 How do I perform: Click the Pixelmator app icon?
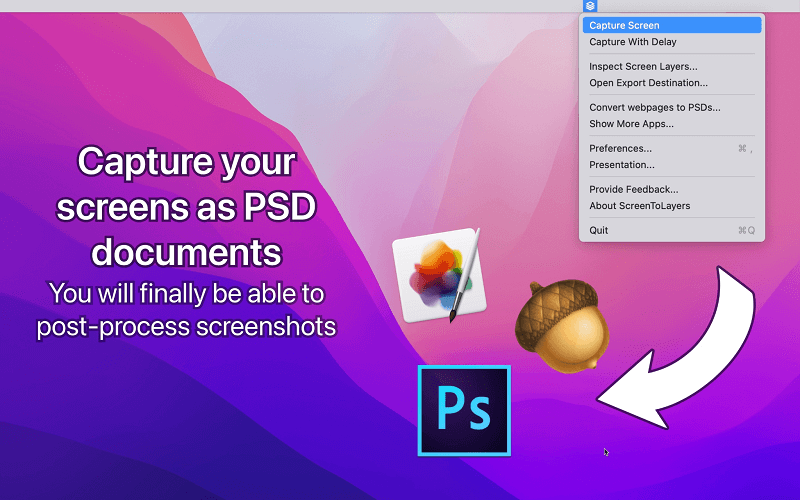(x=439, y=276)
